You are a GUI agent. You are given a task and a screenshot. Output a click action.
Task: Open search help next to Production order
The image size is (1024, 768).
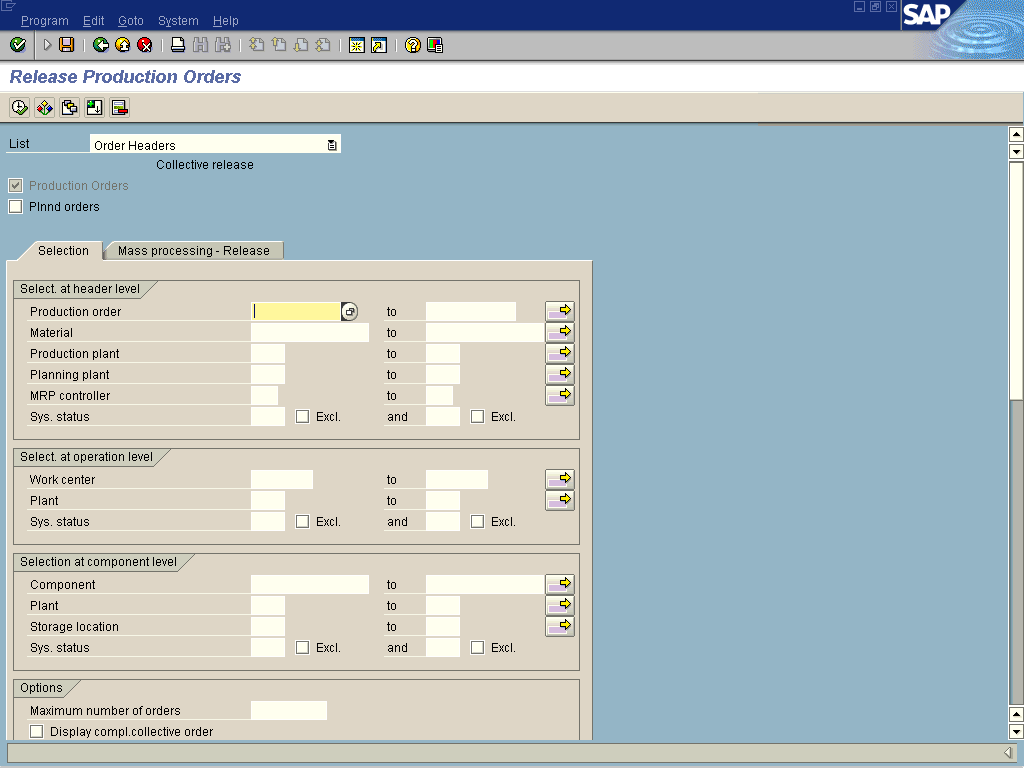(x=349, y=312)
